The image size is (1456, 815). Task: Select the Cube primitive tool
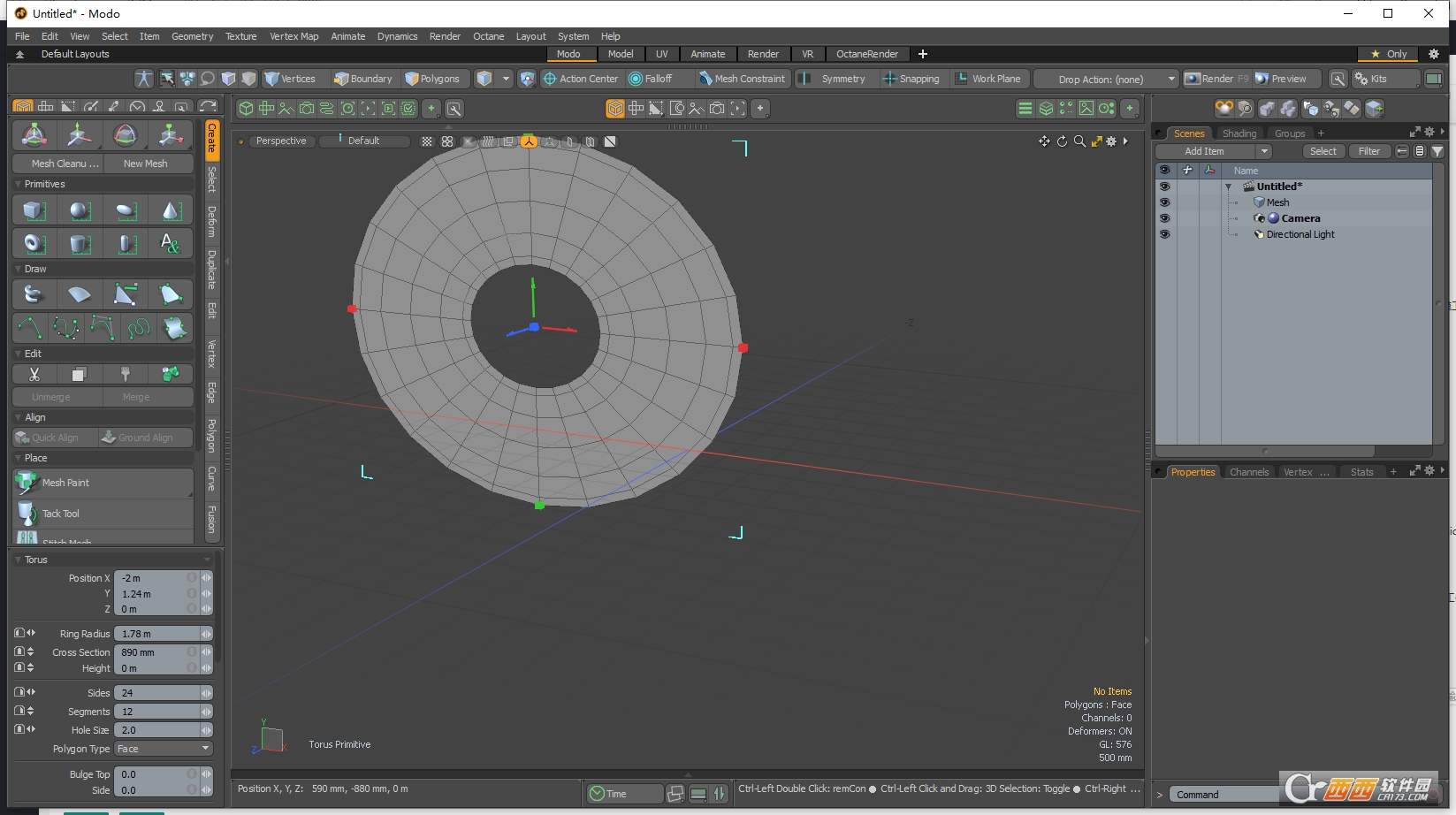point(34,210)
